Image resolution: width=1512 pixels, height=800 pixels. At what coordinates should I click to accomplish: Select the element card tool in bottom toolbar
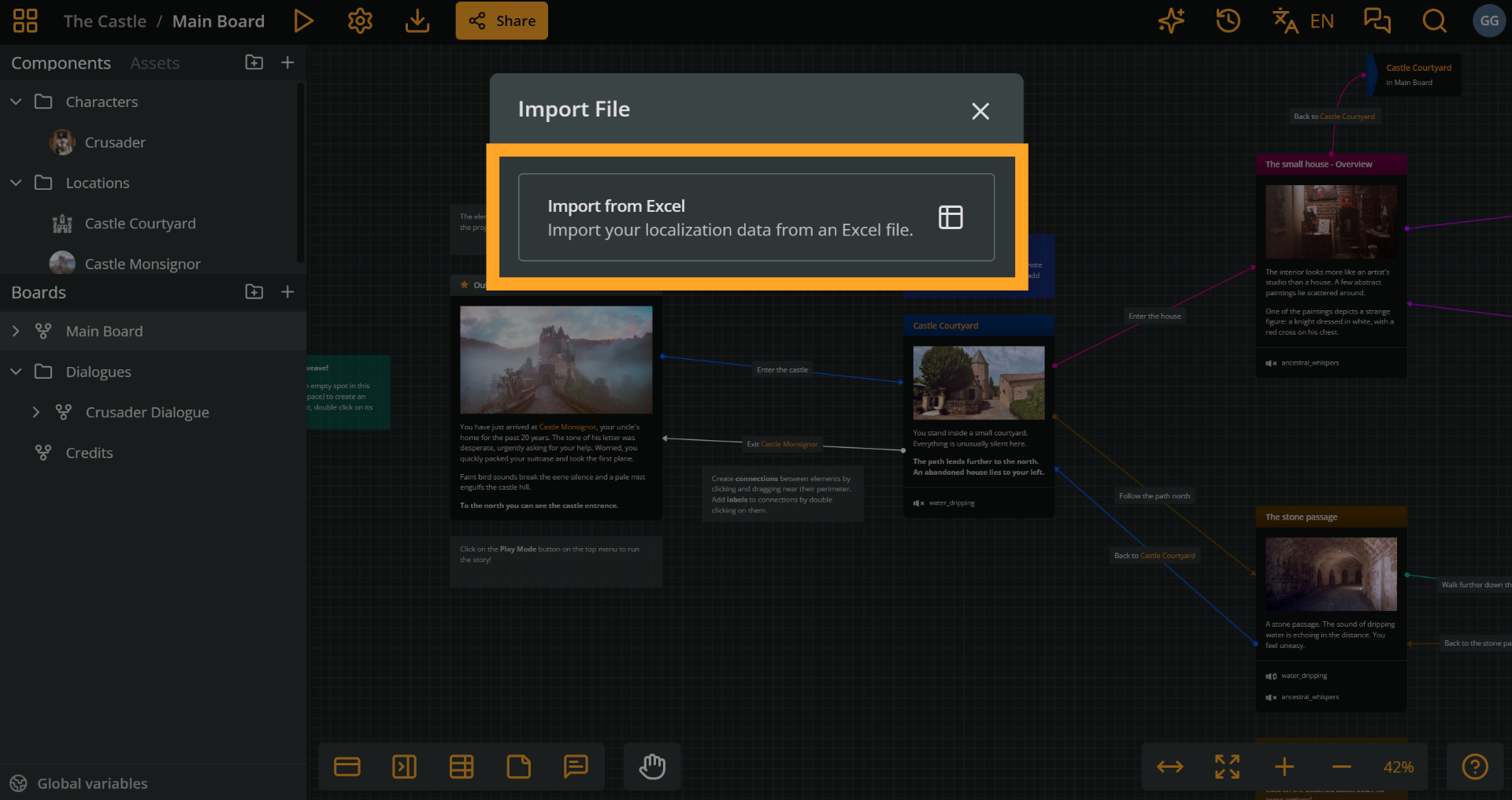tap(347, 767)
